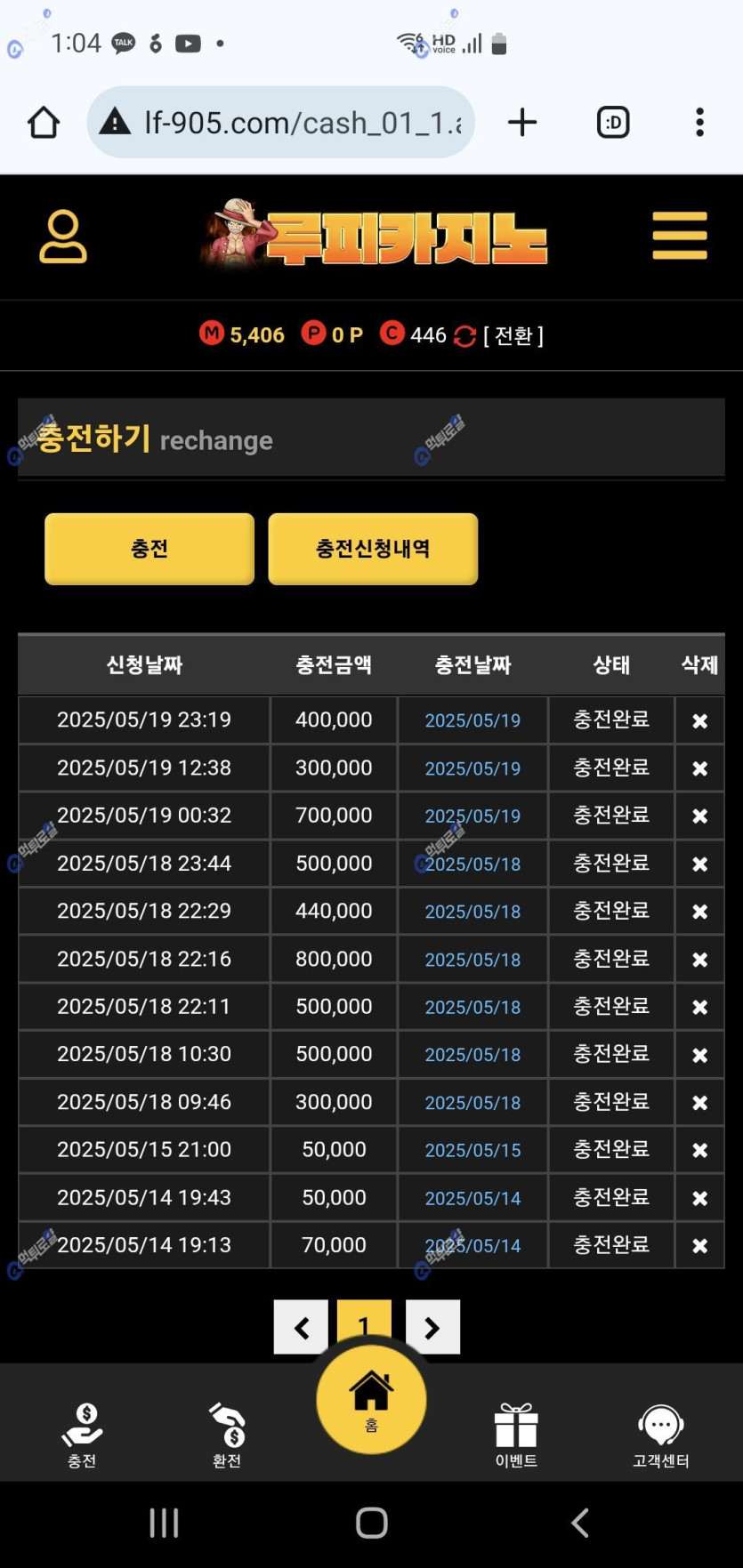Screen dimensions: 743x1568
Task: Open the hamburger menu
Action: coord(679,236)
